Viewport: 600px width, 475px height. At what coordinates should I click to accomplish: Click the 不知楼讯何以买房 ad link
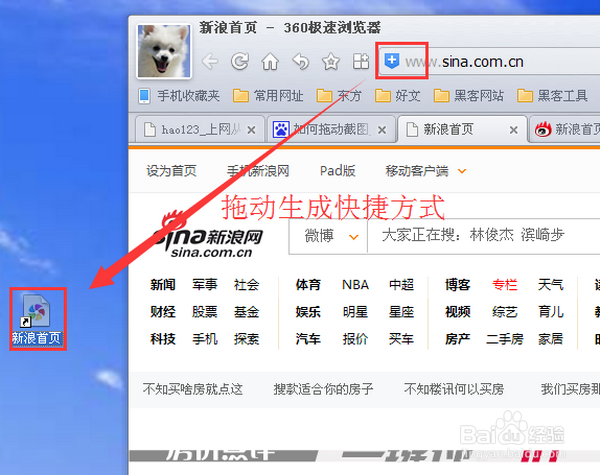tap(454, 389)
